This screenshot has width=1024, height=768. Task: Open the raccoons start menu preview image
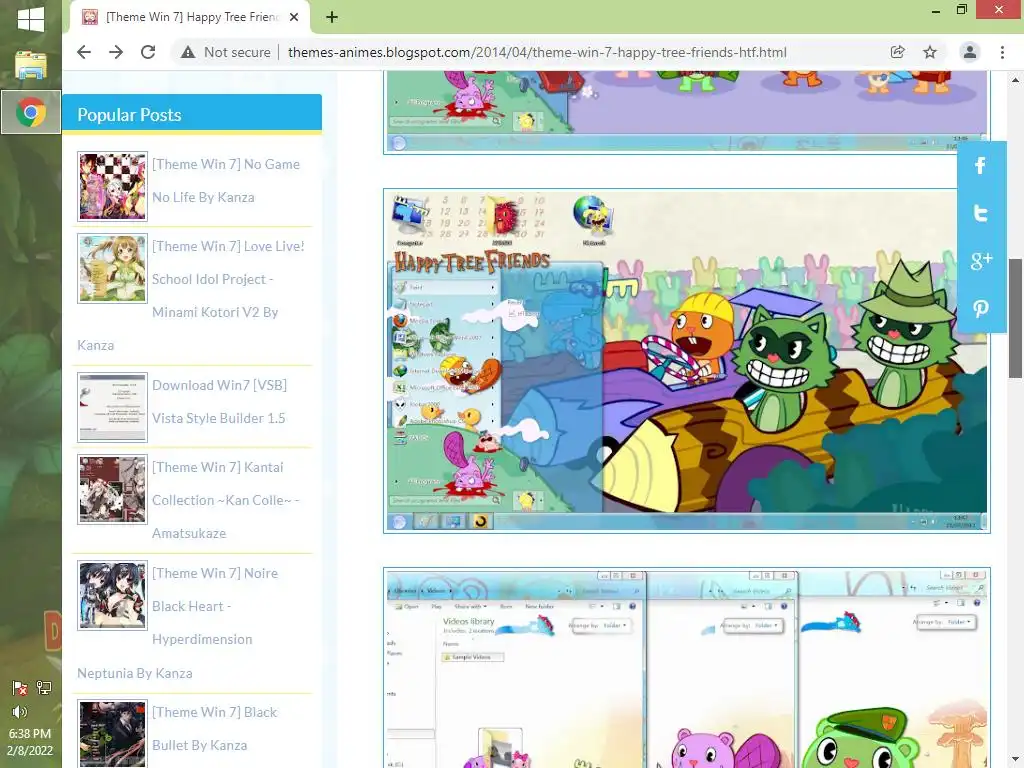point(686,361)
